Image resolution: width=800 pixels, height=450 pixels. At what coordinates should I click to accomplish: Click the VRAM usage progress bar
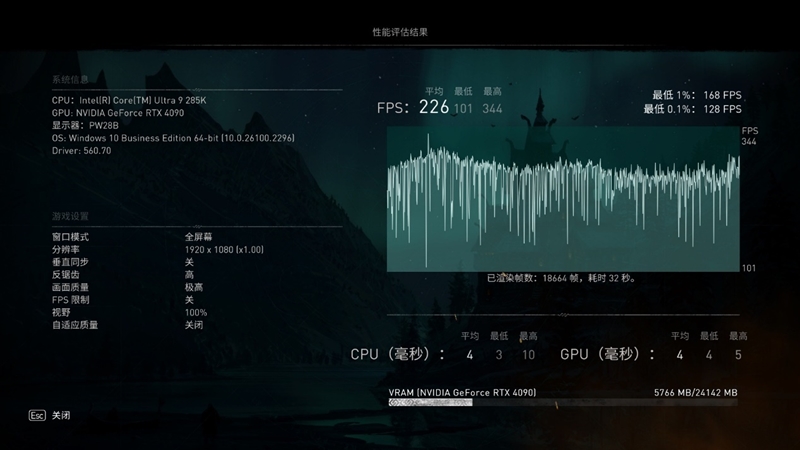point(563,403)
